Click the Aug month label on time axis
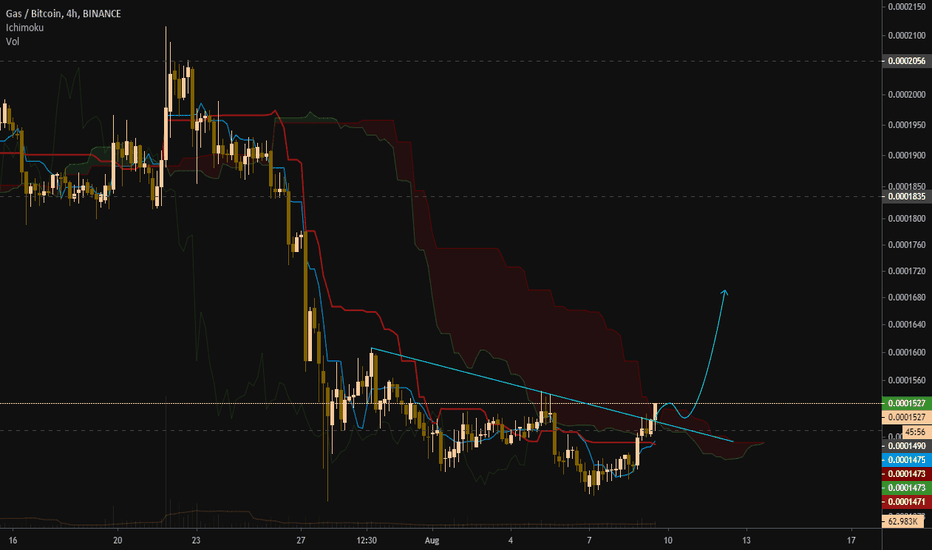The width and height of the screenshot is (932, 550). coord(432,540)
